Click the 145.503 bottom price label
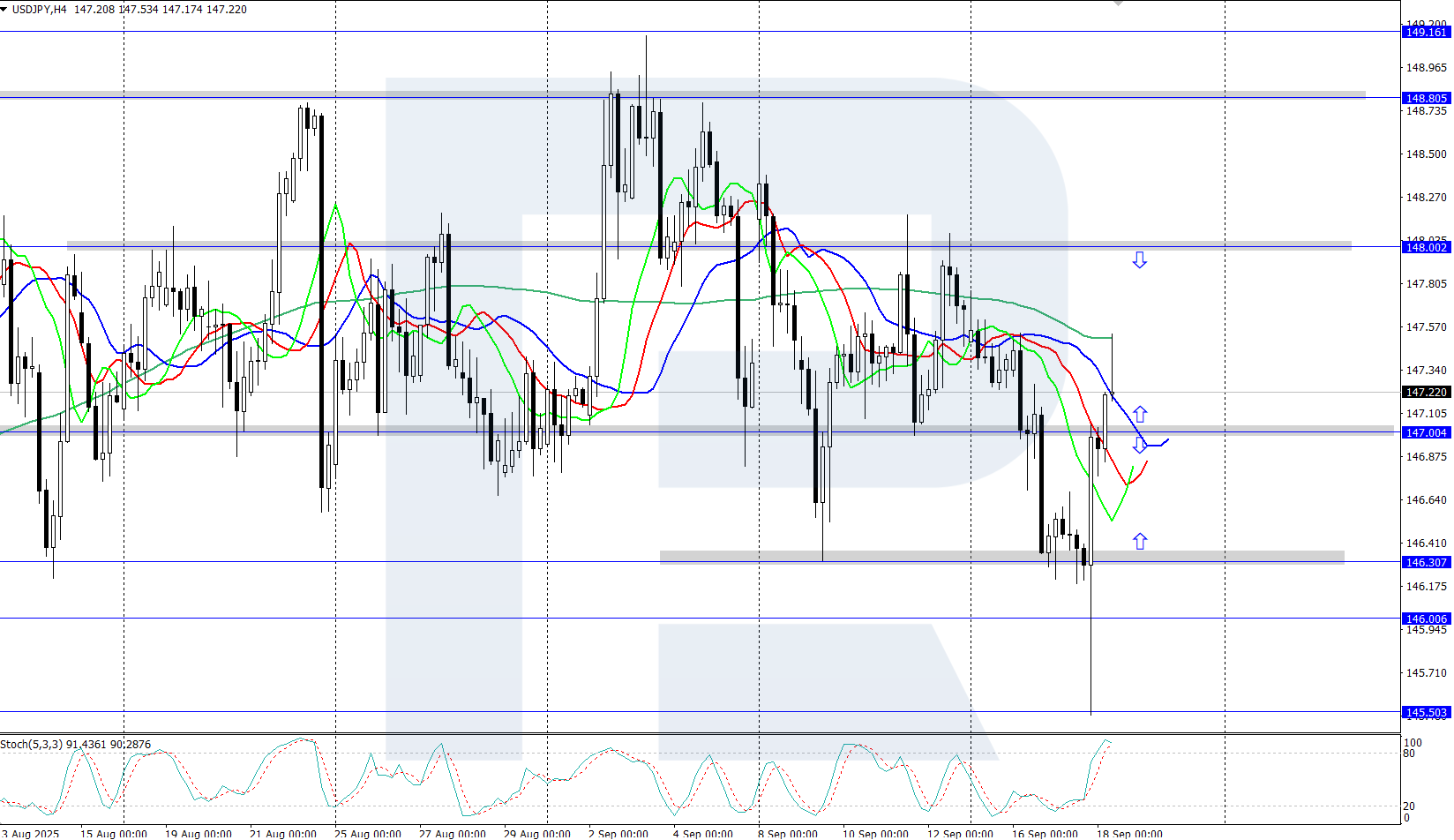Viewport: 1454px width, 840px height. 1426,712
